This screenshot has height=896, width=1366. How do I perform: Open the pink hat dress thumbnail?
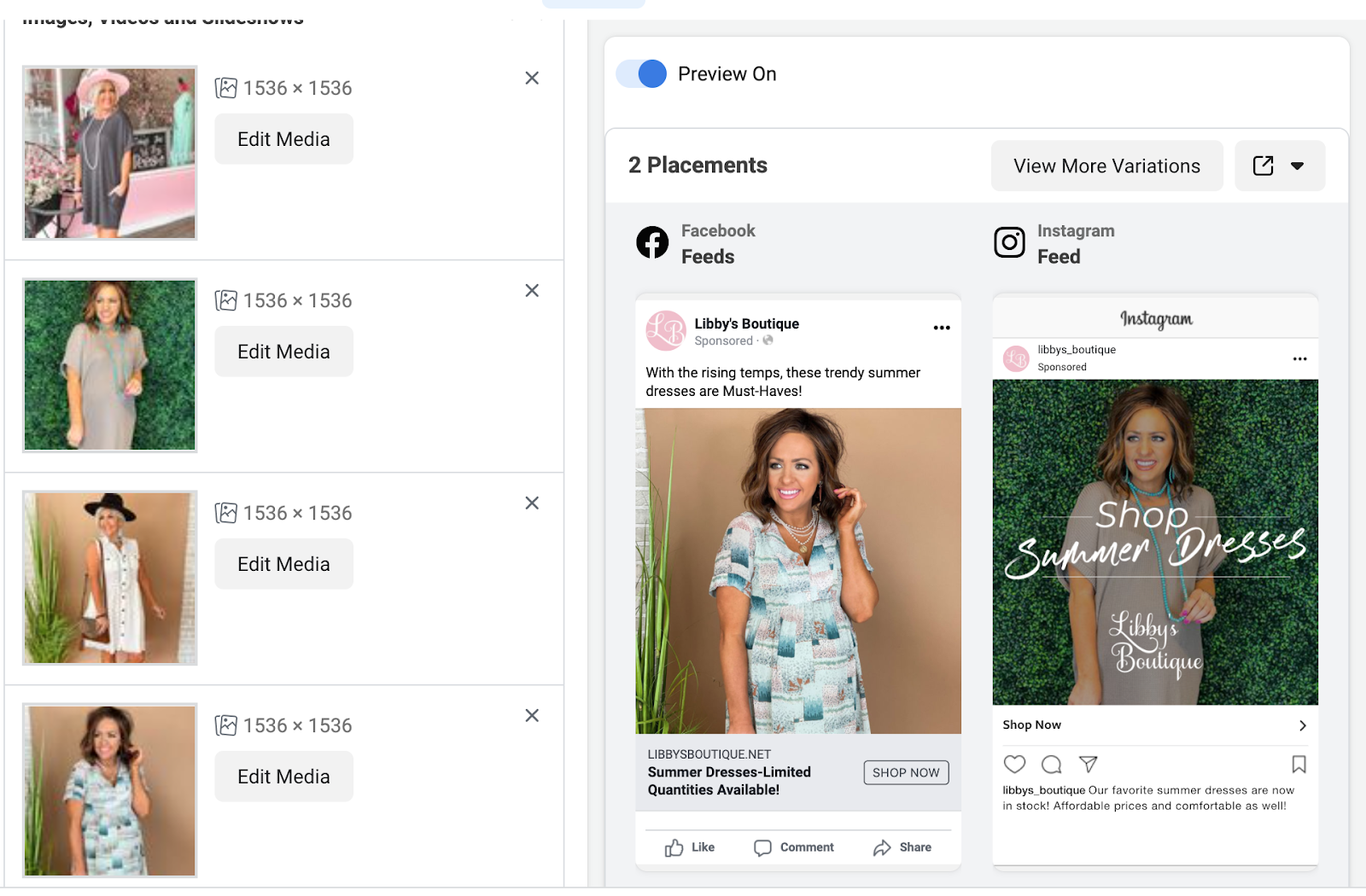point(110,153)
